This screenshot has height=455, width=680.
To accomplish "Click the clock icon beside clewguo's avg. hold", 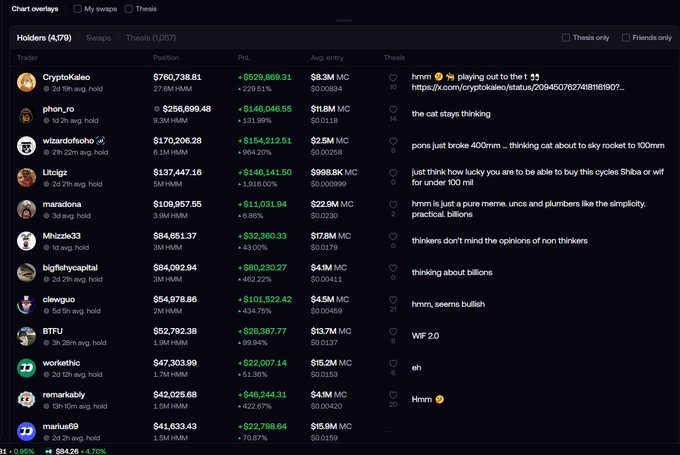I will pyautogui.click(x=46, y=311).
